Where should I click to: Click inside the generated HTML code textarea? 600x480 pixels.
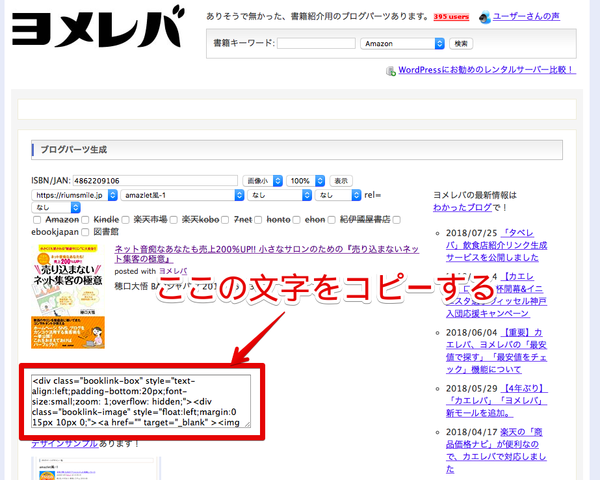[141, 401]
